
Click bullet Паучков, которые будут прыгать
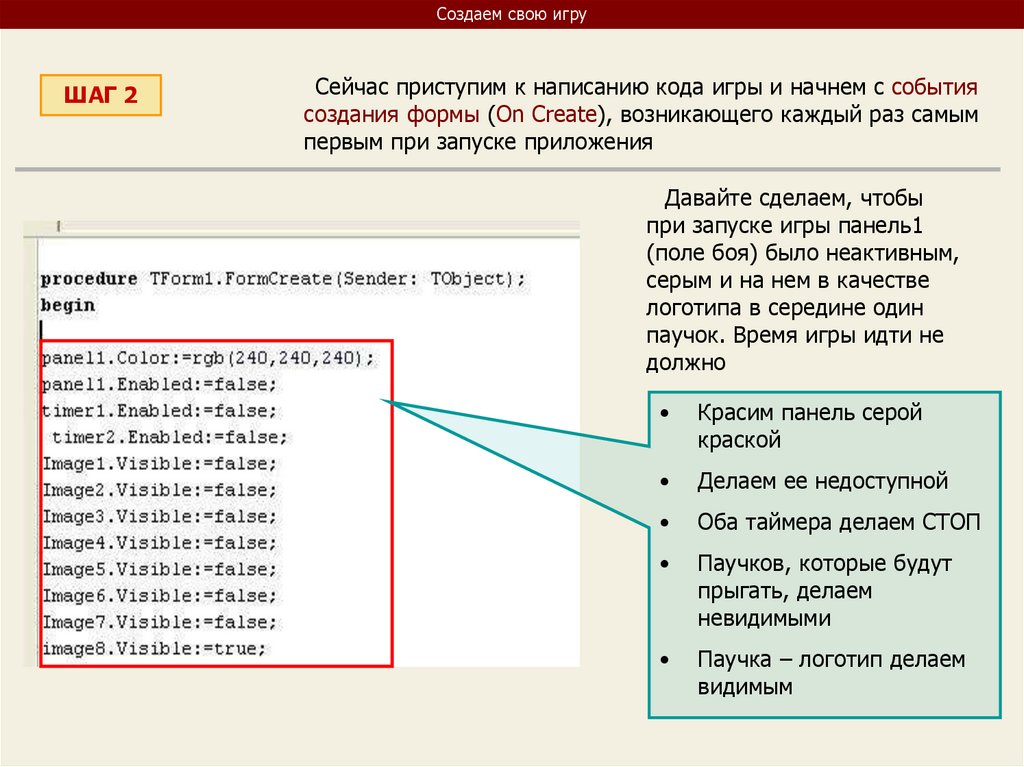point(824,591)
